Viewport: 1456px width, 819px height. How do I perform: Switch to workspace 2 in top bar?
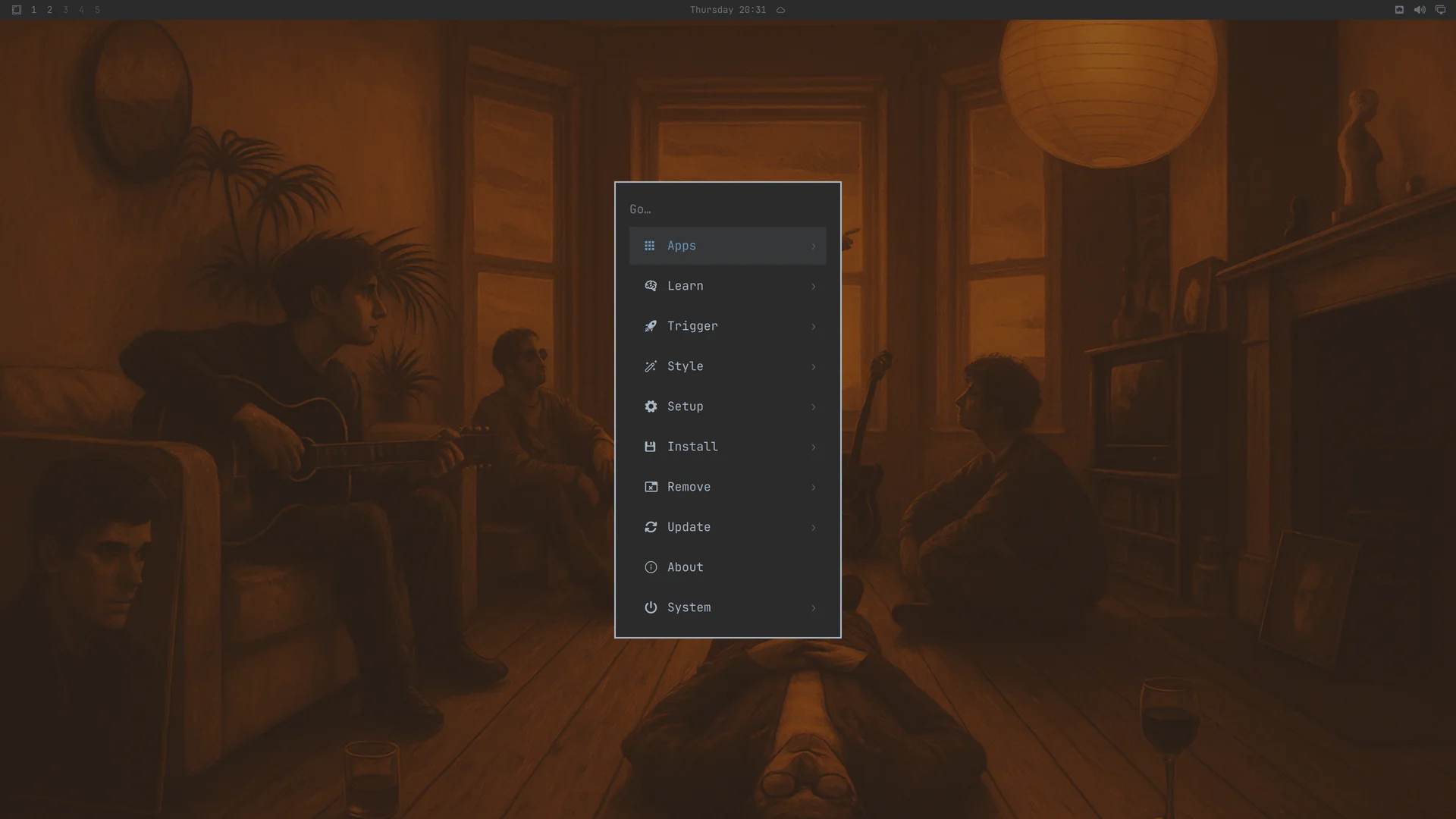pyautogui.click(x=49, y=10)
